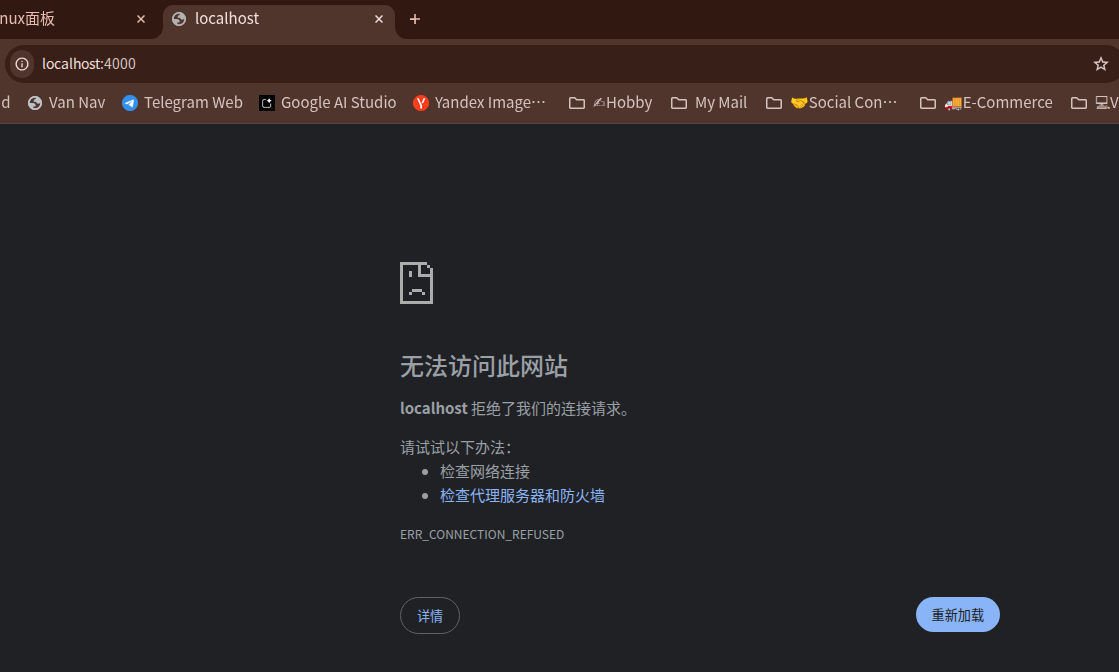Viewport: 1119px width, 672px height.
Task: Open the 检查代理服务器和防火墙 link
Action: click(x=522, y=496)
